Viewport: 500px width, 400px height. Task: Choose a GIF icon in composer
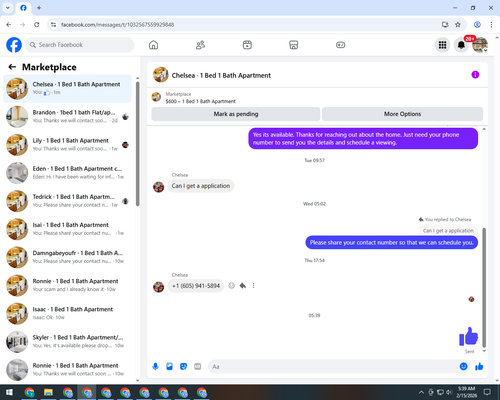point(198,367)
